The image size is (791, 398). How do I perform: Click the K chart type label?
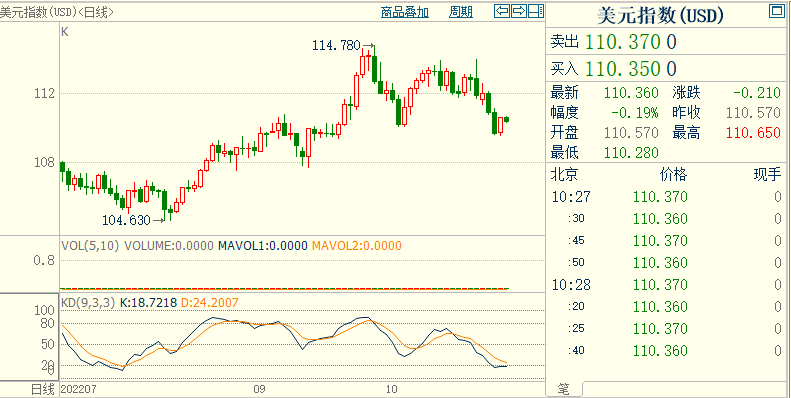[x=65, y=32]
